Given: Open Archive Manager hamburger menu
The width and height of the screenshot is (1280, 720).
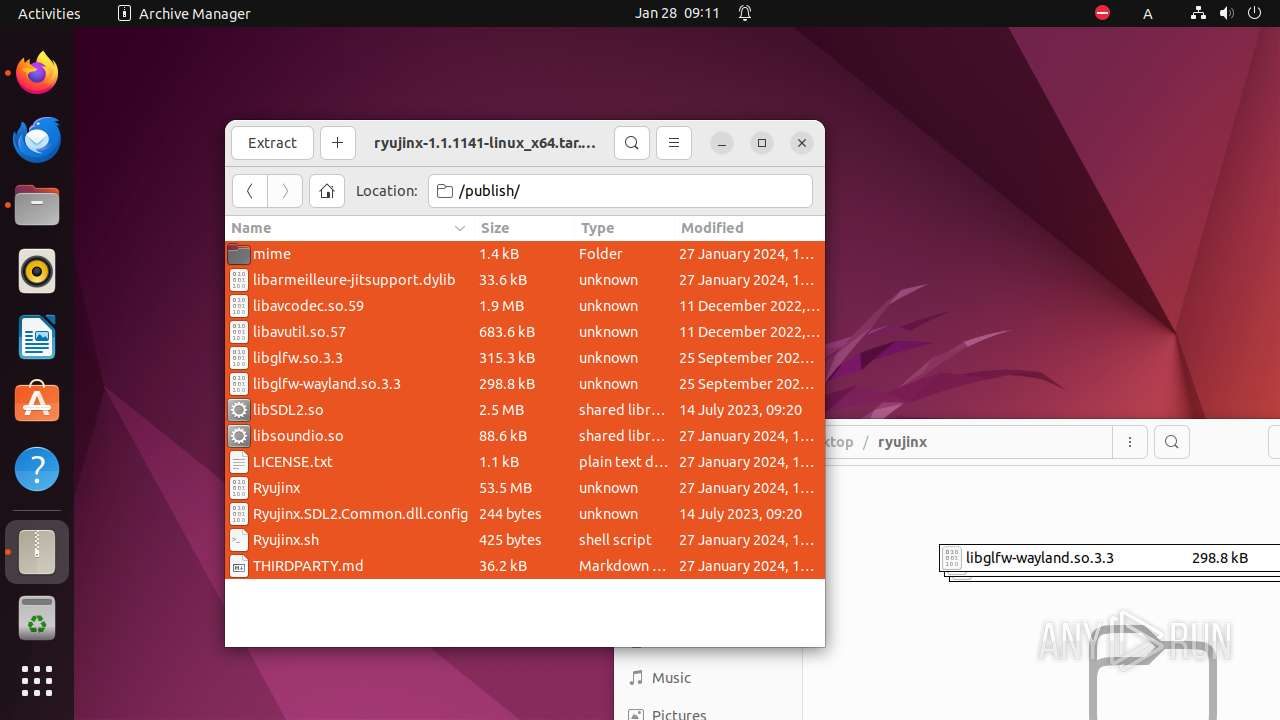Looking at the screenshot, I should (674, 143).
